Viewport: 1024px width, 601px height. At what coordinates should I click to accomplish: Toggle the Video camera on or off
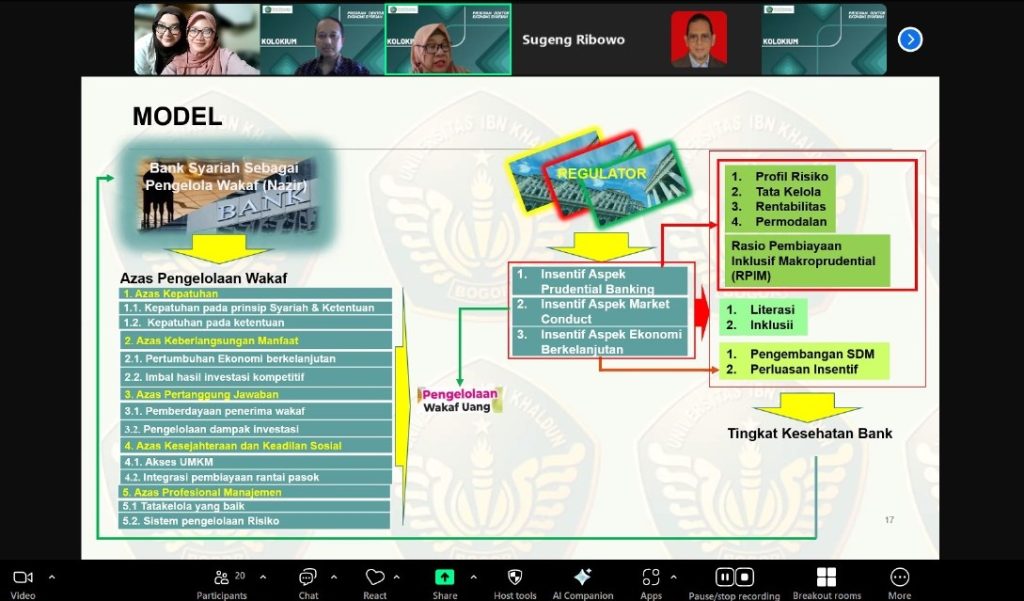point(23,578)
